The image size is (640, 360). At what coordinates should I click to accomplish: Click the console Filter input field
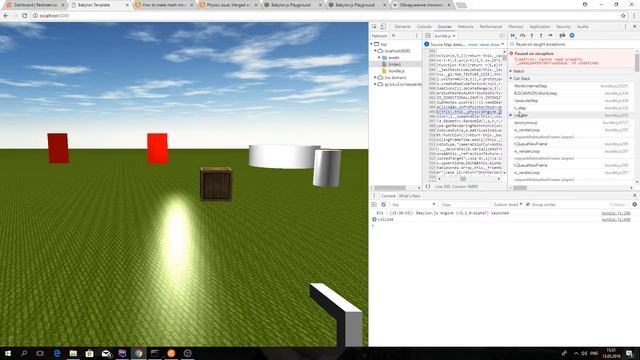click(x=465, y=204)
